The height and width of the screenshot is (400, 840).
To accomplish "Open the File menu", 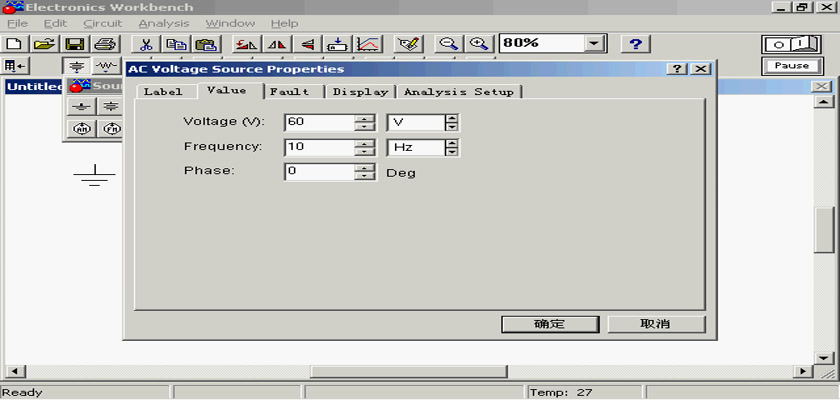I will point(17,24).
